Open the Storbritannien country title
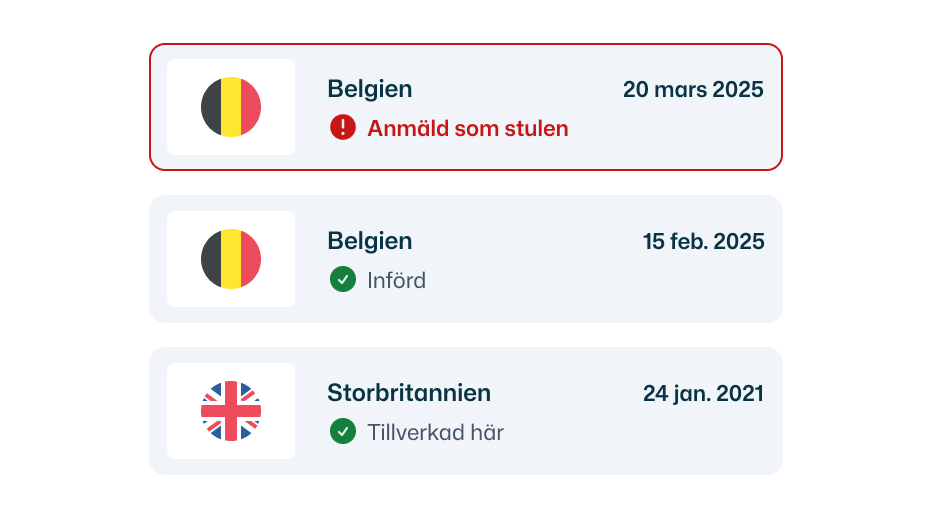Image resolution: width=932 pixels, height=518 pixels. (409, 393)
